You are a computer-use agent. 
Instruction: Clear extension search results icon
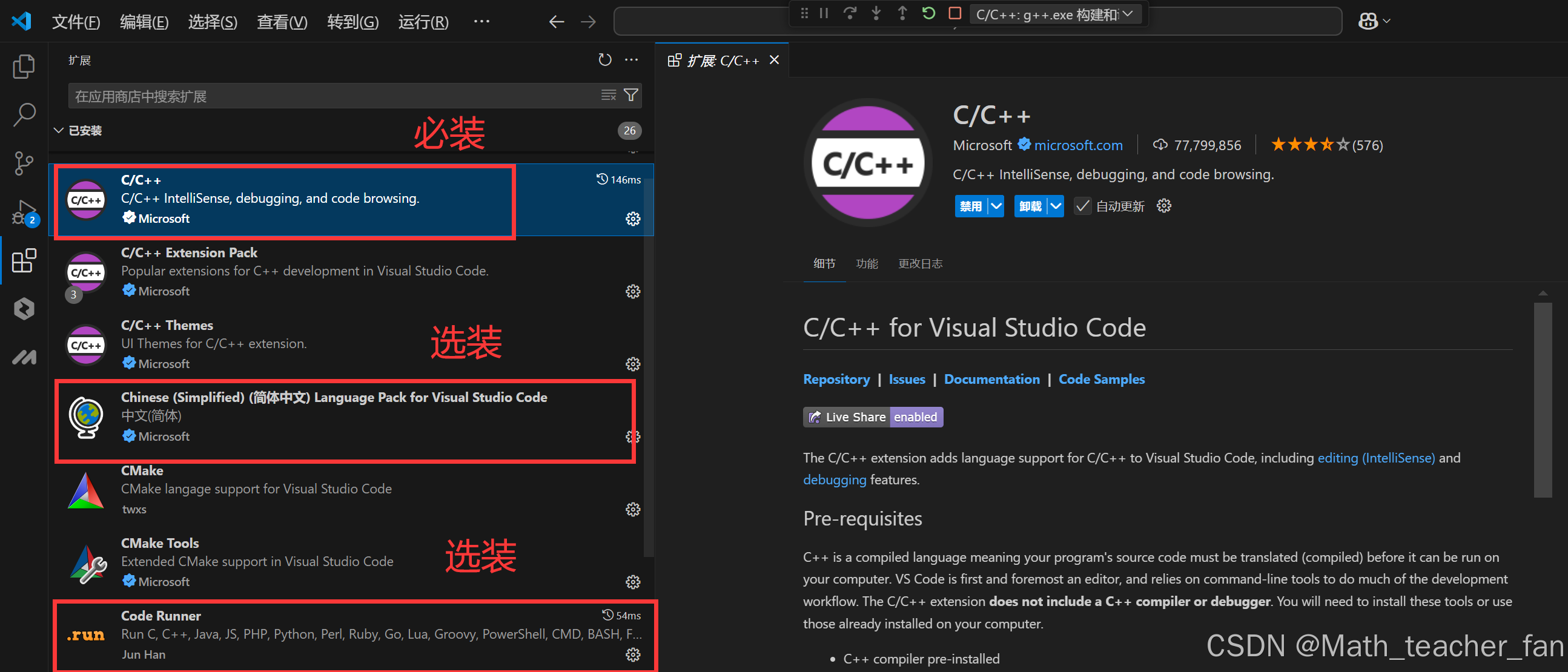608,95
